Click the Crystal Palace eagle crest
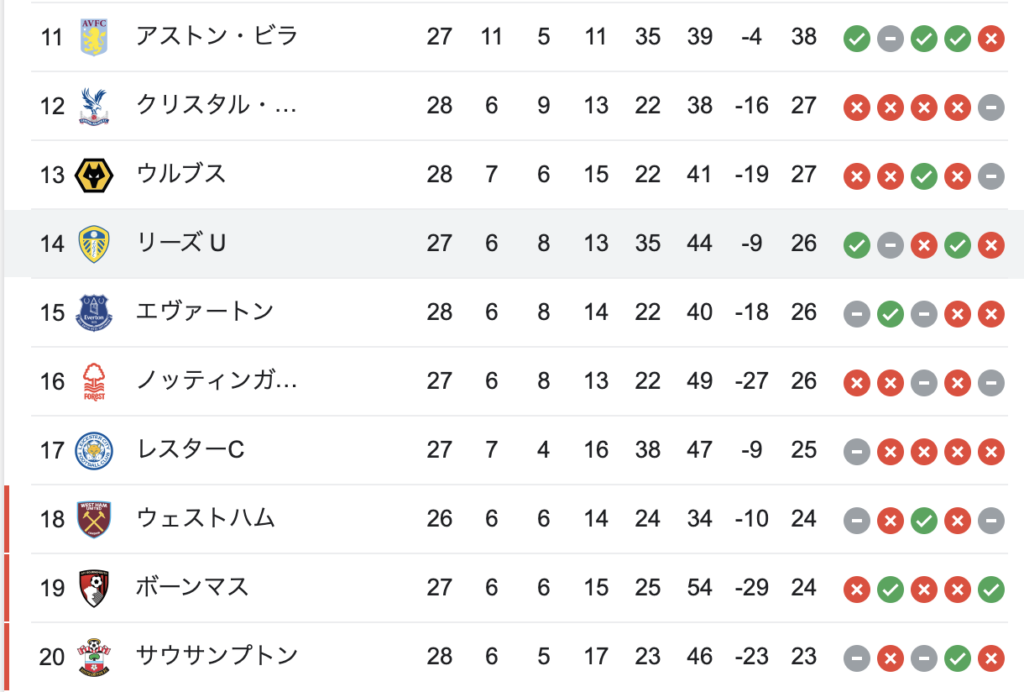The width and height of the screenshot is (1024, 692). pyautogui.click(x=94, y=106)
